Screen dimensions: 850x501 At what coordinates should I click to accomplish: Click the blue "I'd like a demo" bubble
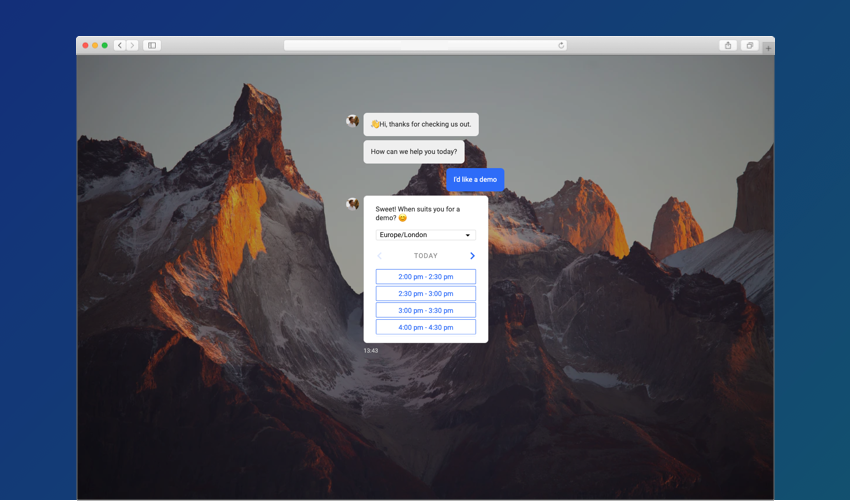pos(475,180)
